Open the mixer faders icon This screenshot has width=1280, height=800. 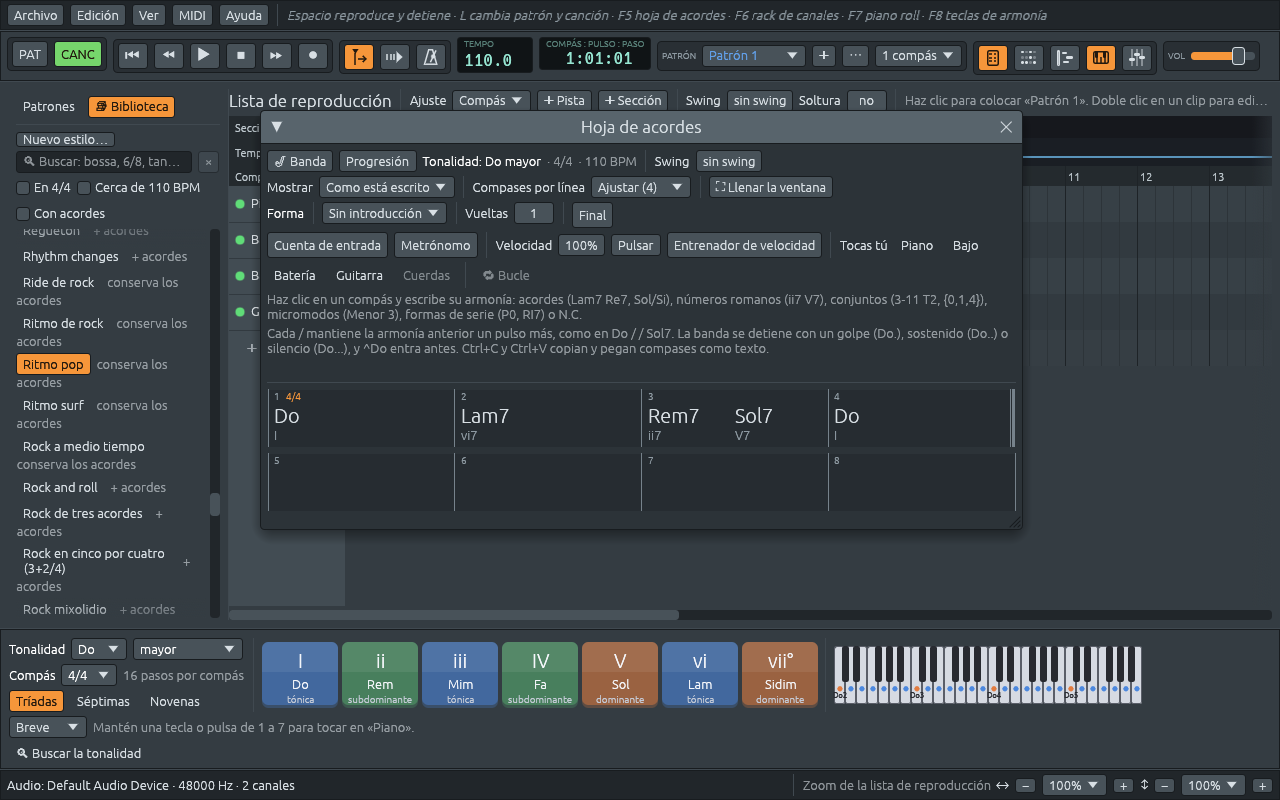[1136, 58]
